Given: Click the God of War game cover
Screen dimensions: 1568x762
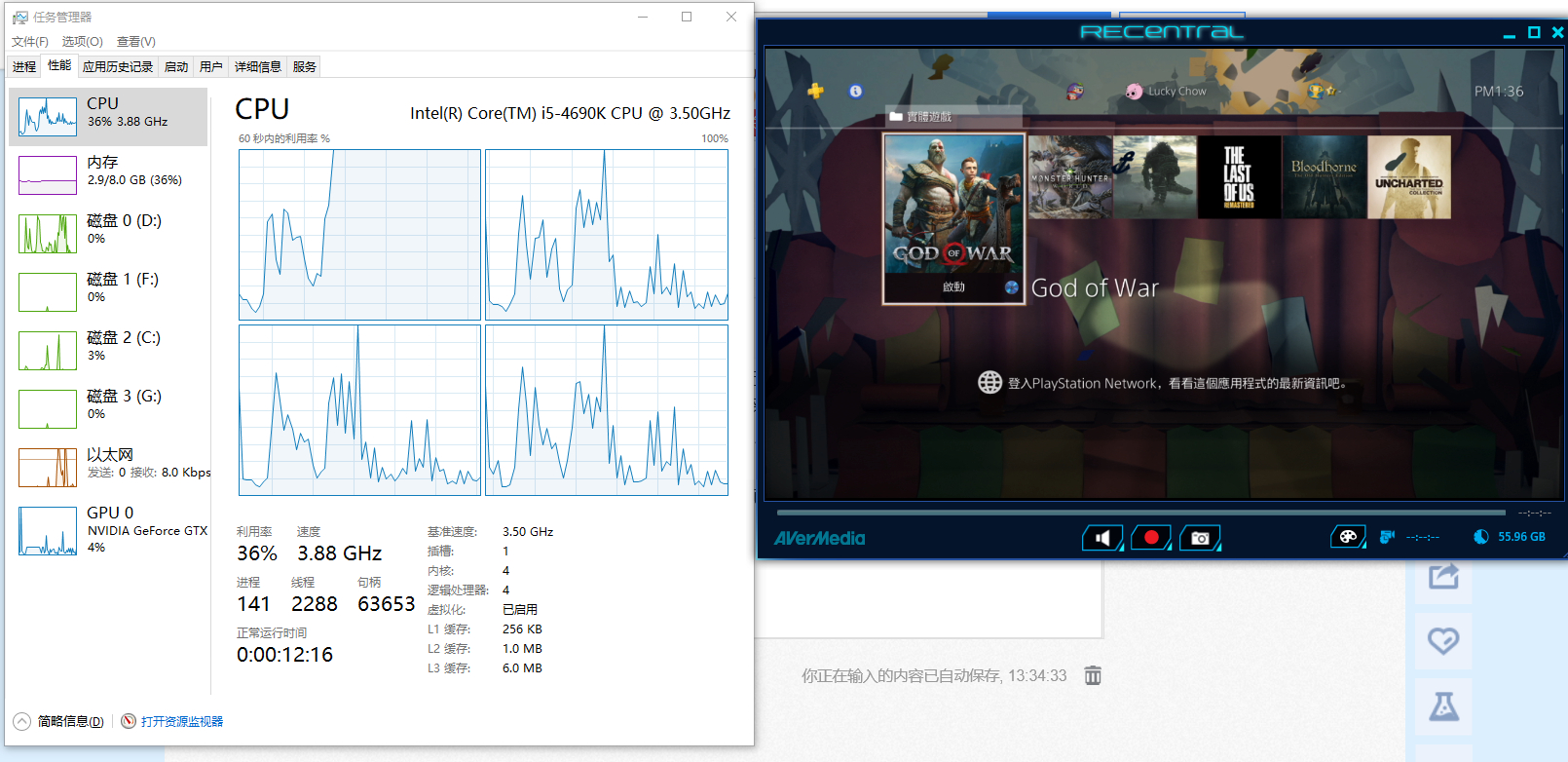Looking at the screenshot, I should click(x=953, y=204).
